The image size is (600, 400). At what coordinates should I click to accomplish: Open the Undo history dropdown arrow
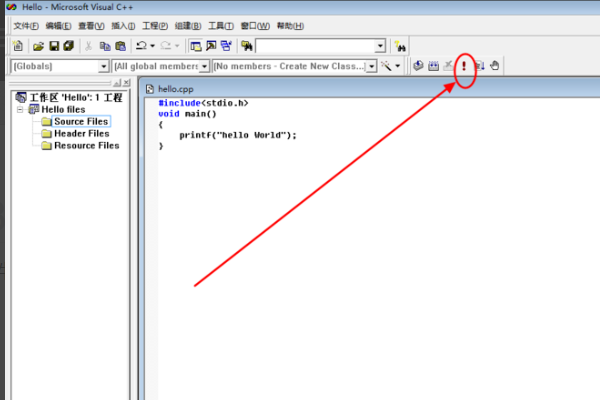[x=152, y=46]
